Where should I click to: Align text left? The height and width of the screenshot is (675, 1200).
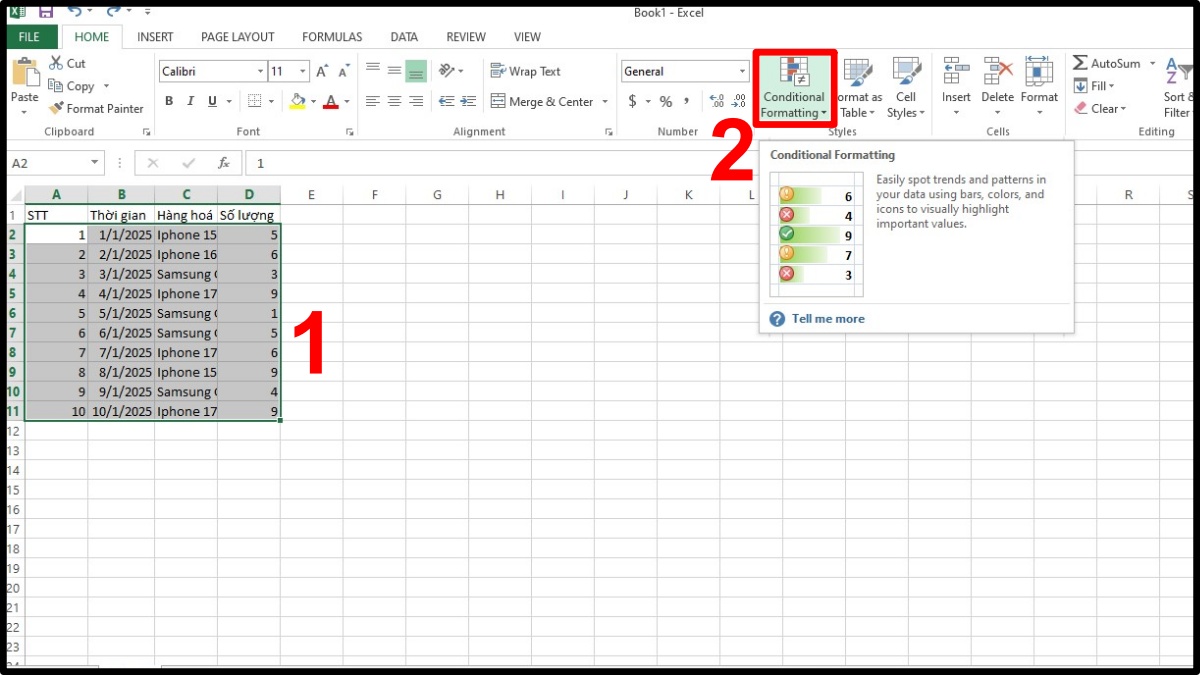(x=373, y=101)
